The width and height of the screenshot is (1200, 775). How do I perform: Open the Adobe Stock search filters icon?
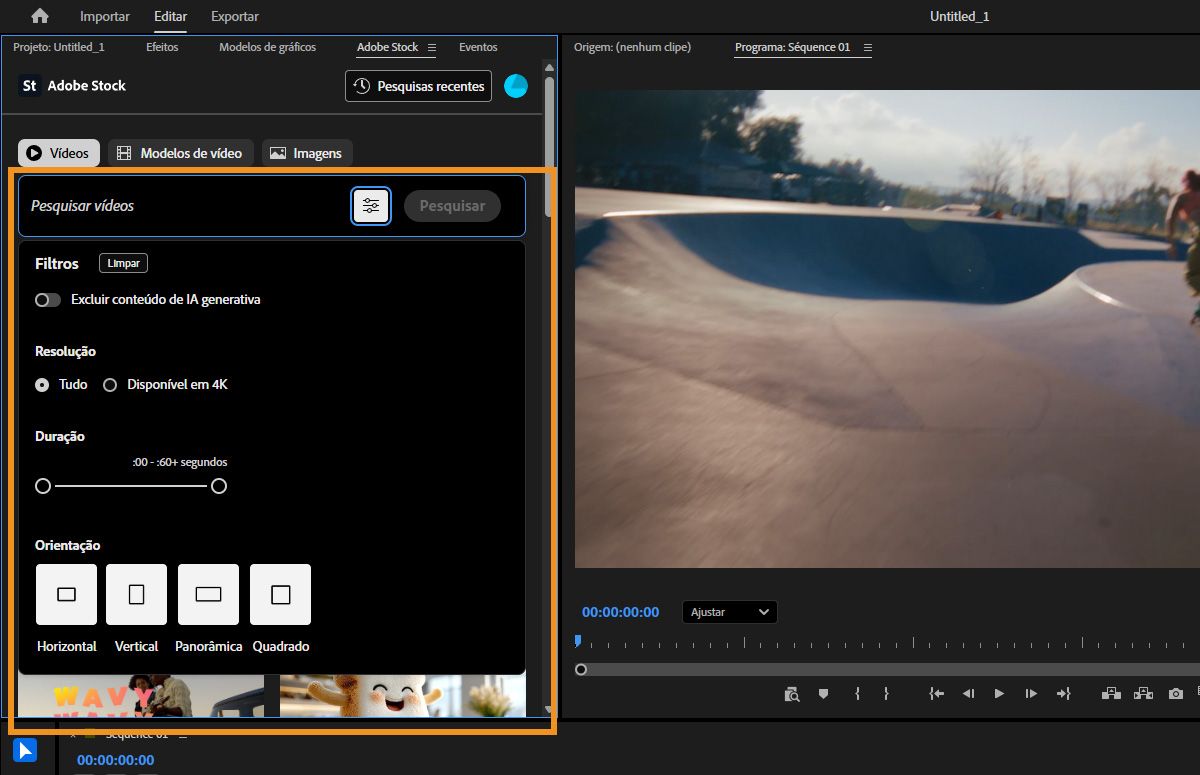coord(371,205)
